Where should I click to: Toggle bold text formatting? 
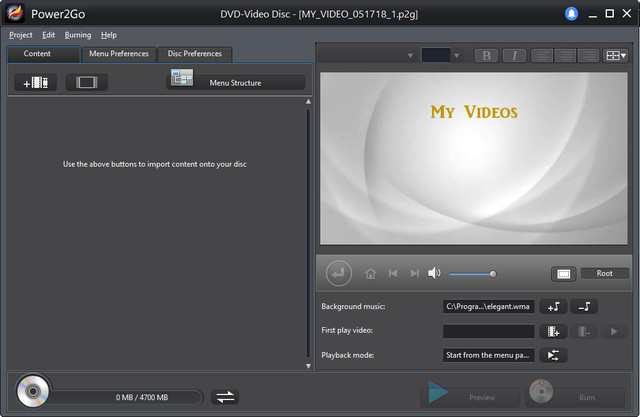(x=486, y=55)
